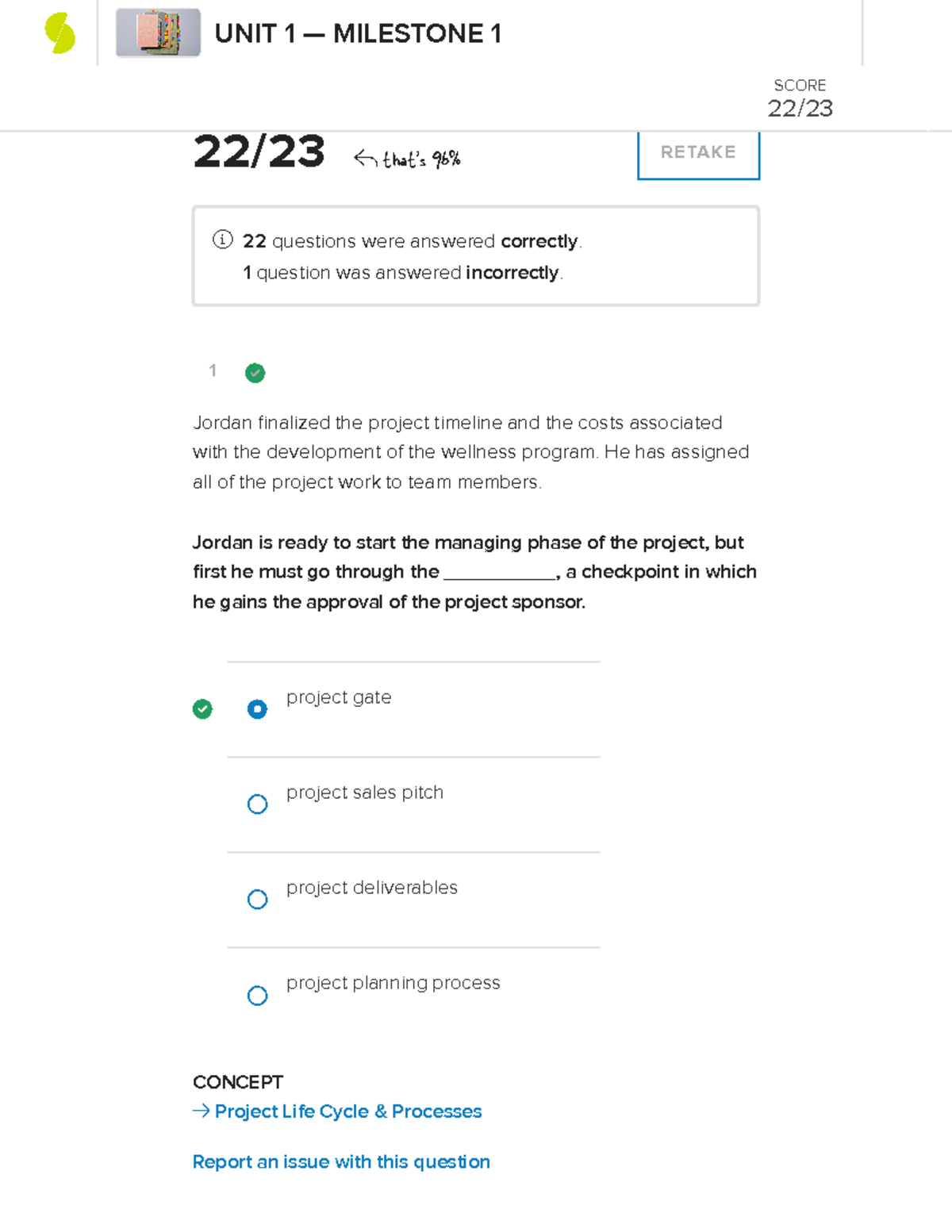Image resolution: width=952 pixels, height=1232 pixels.
Task: Click the large 22/23 score heading
Action: (260, 152)
